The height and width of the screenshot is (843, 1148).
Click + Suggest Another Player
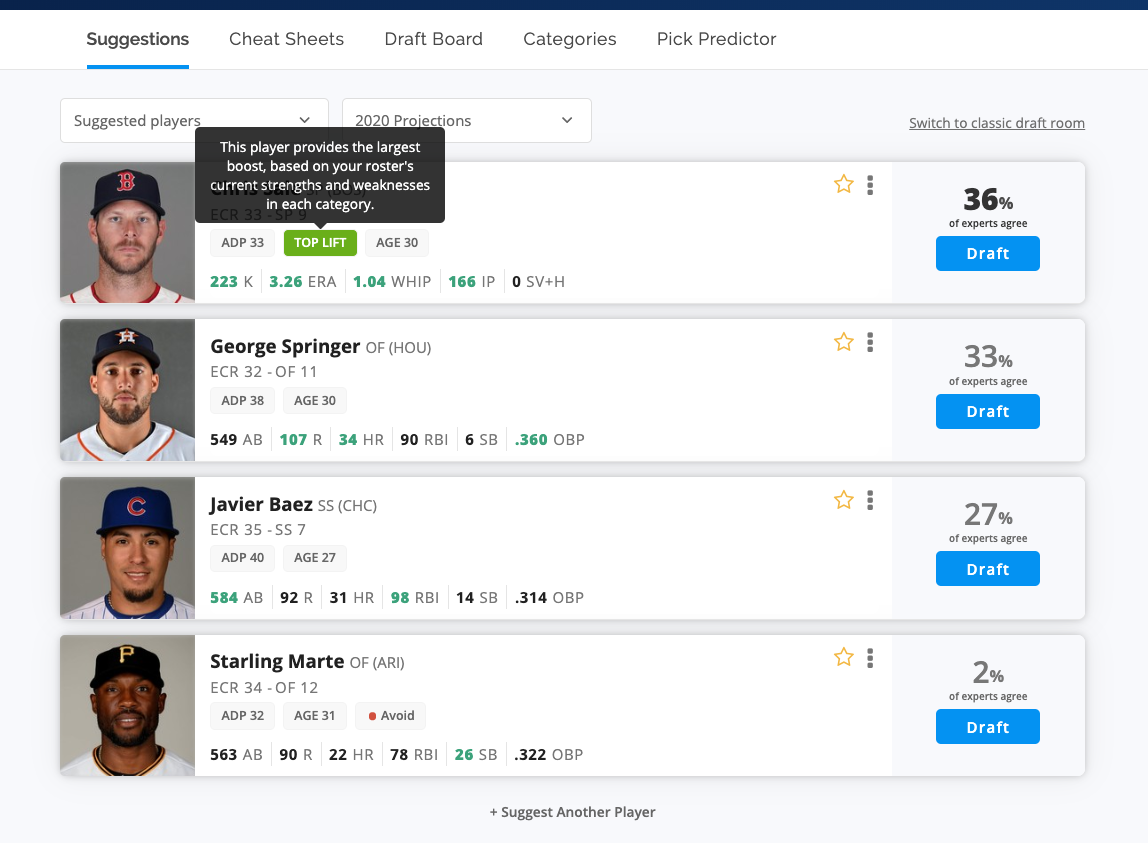tap(573, 812)
